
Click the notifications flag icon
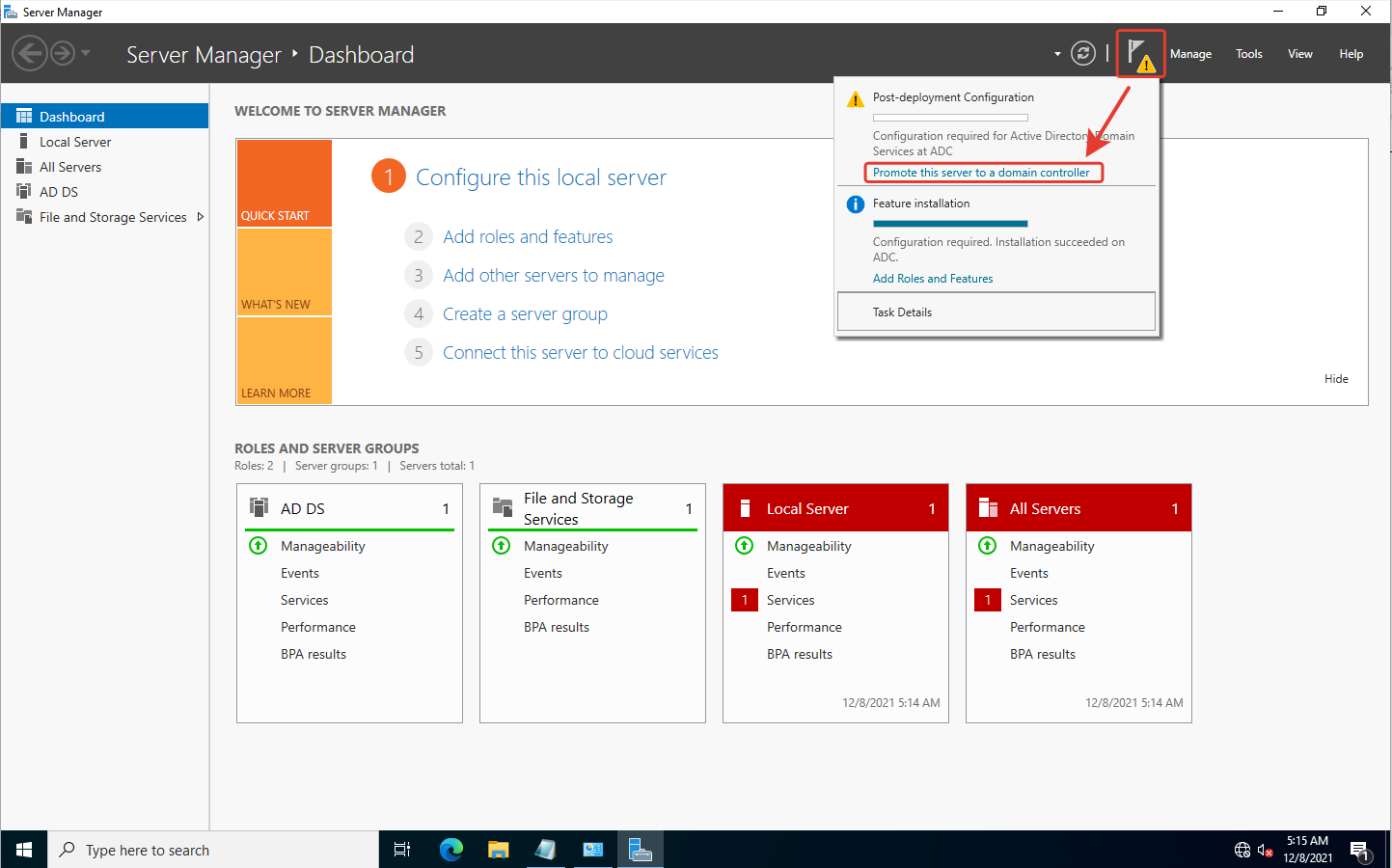pyautogui.click(x=1139, y=54)
